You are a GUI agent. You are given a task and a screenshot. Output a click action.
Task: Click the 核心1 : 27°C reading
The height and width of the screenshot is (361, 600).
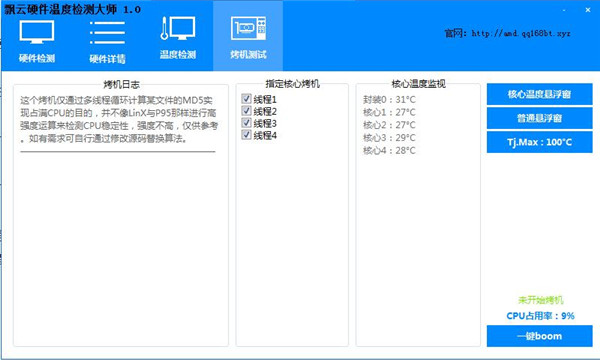(389, 112)
